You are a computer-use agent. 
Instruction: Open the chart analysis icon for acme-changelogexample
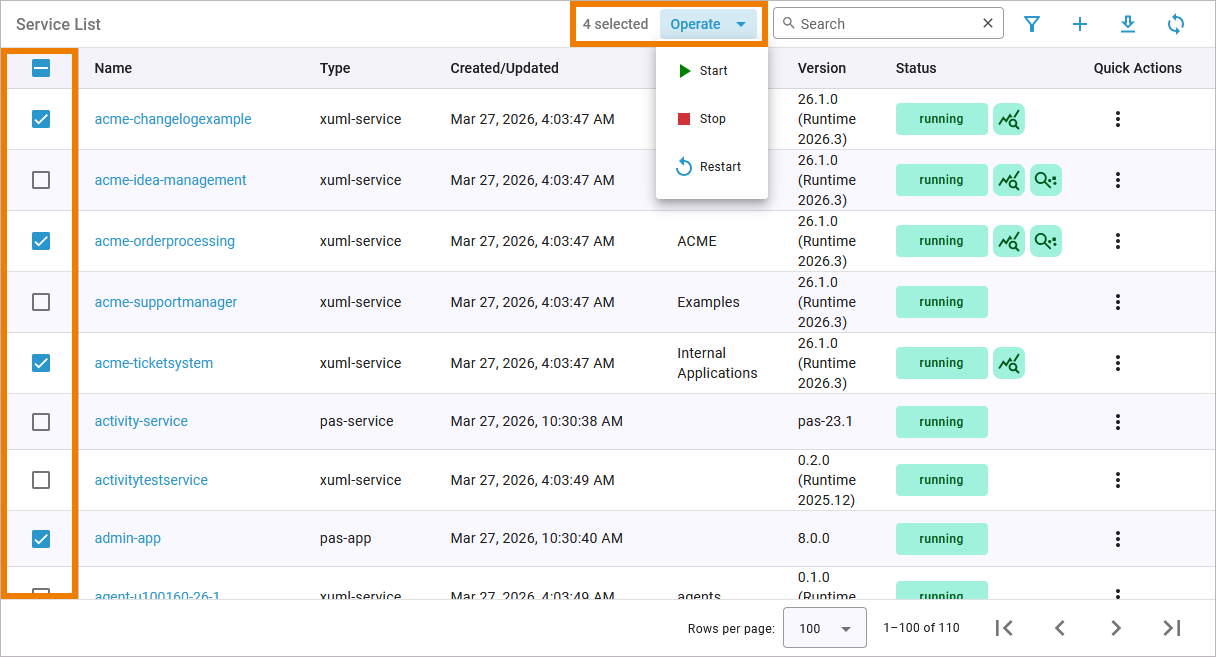(x=1009, y=119)
